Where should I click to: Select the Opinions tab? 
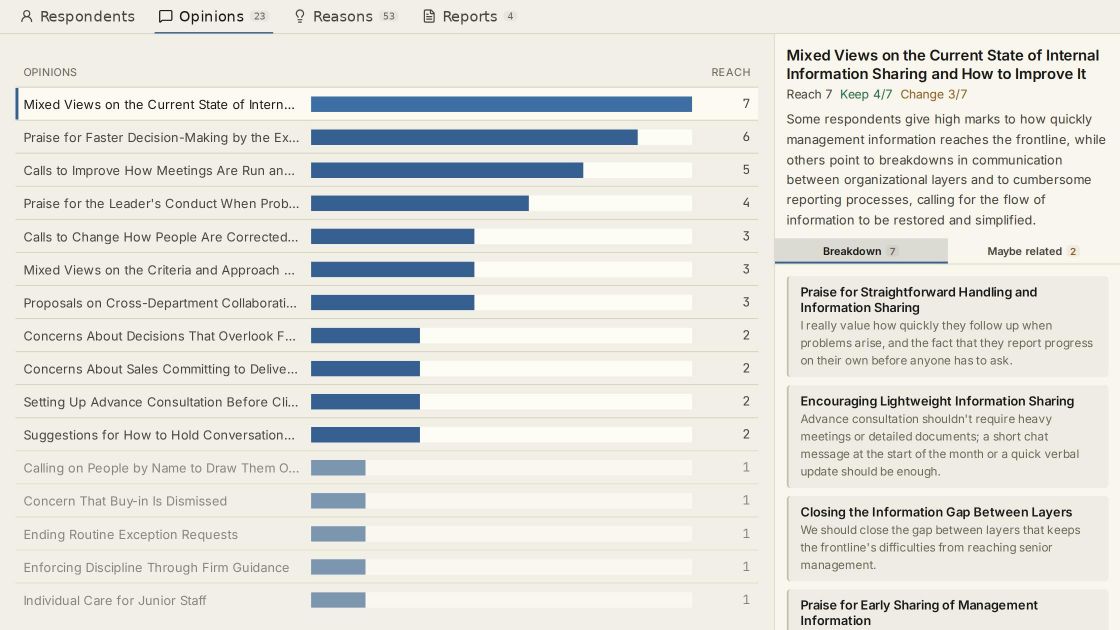[x=214, y=16]
